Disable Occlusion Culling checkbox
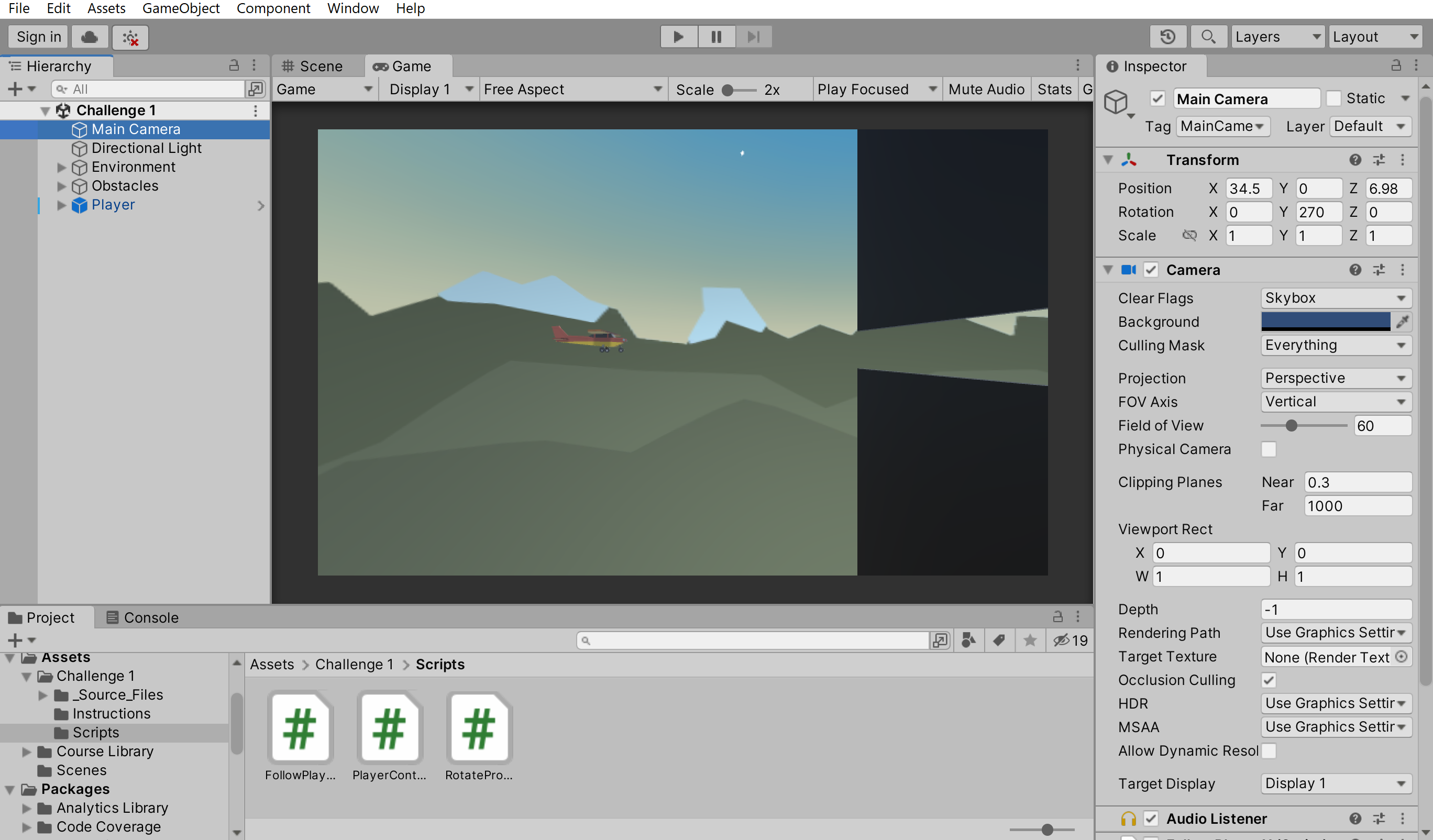1433x840 pixels. 1268,680
